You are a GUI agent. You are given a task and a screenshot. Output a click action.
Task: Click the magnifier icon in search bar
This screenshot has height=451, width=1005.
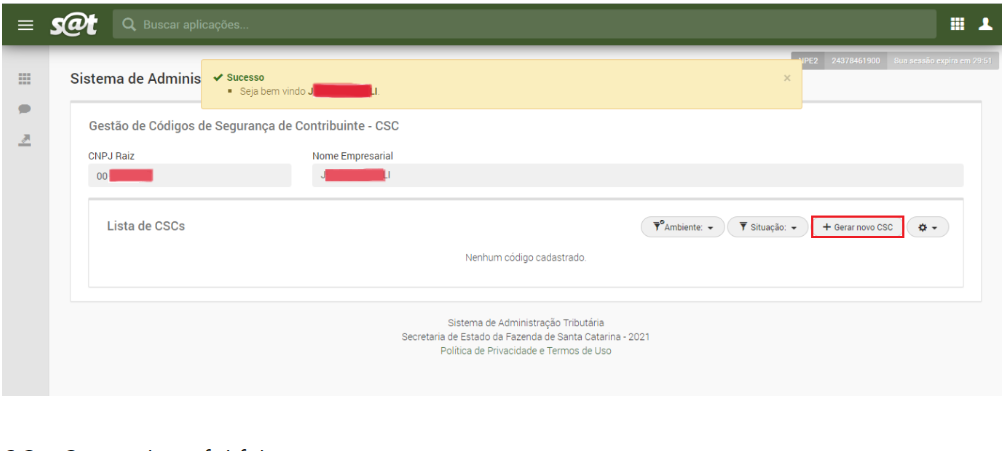pos(130,24)
